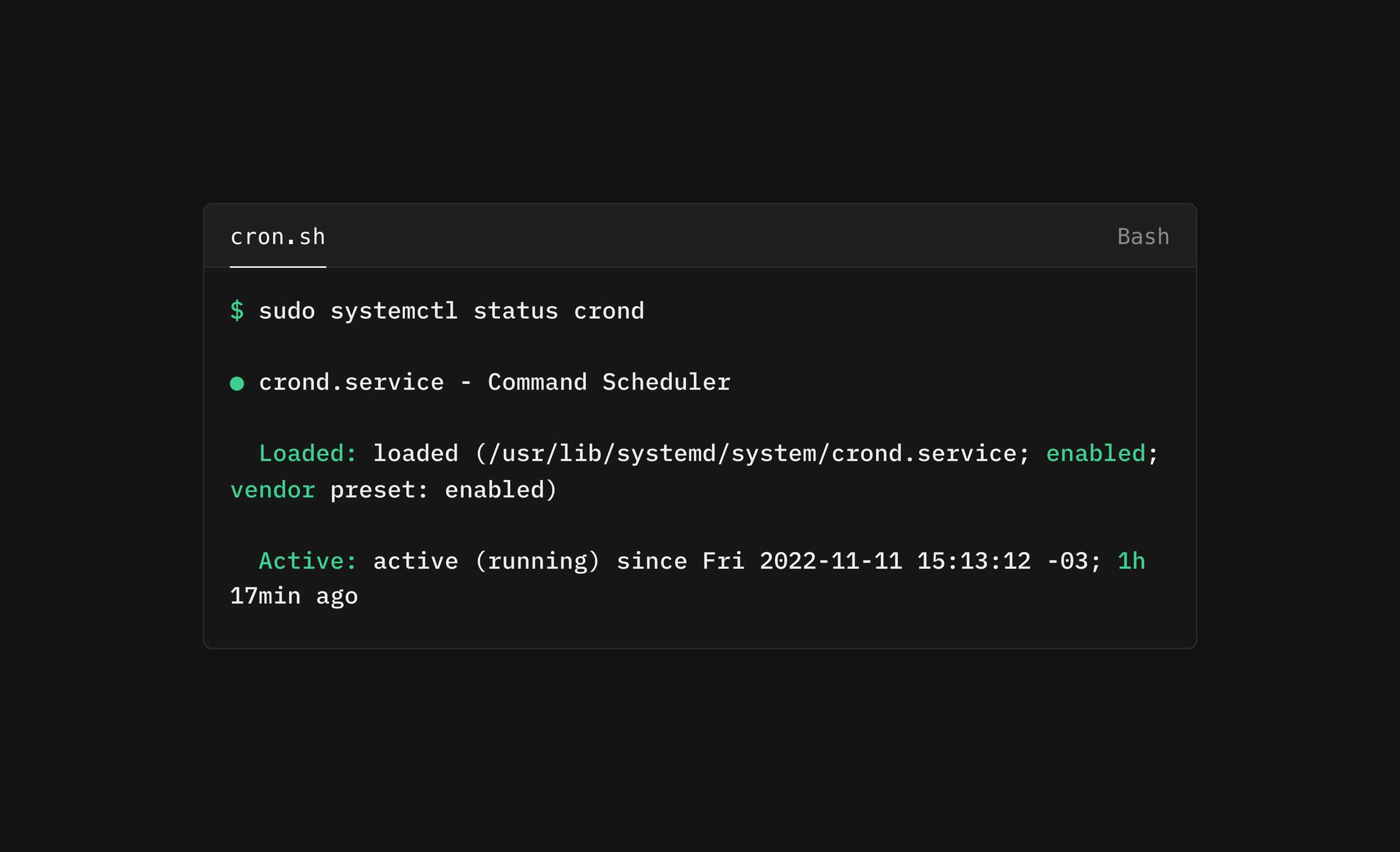Click systemctl in the command line
The image size is (1400, 852).
394,311
